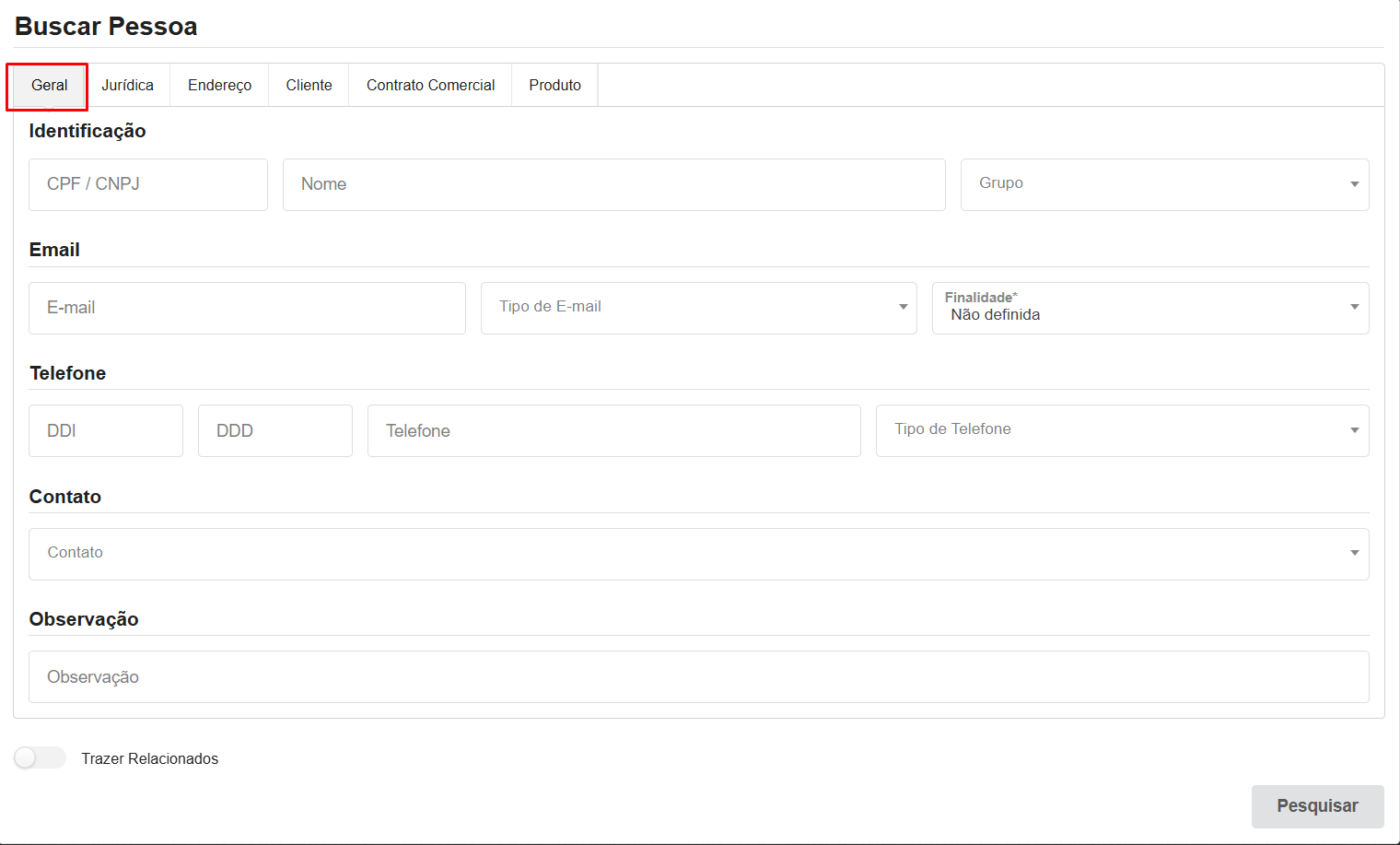This screenshot has width=1400, height=845.
Task: Open the Tipo de Telefone dropdown
Action: [x=1122, y=430]
